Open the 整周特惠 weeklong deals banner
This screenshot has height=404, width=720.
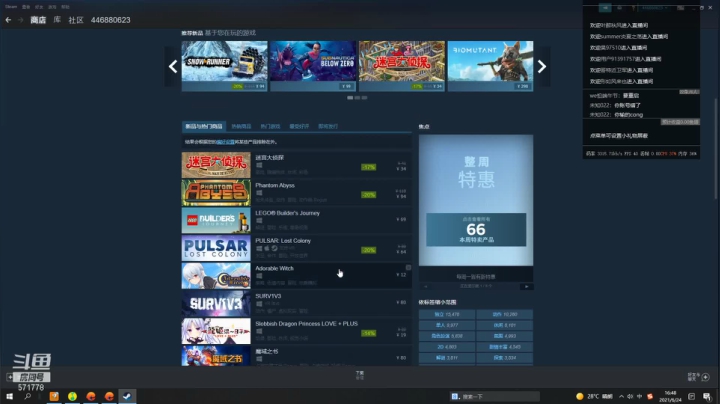476,200
